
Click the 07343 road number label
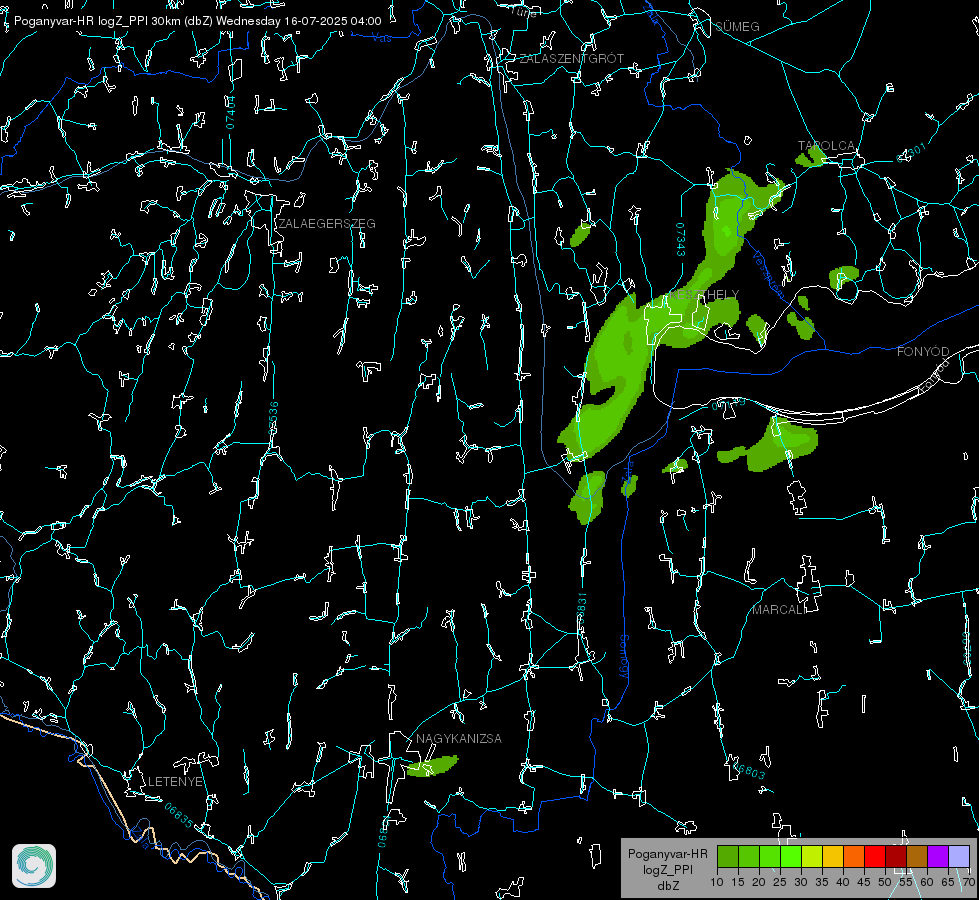tap(681, 240)
